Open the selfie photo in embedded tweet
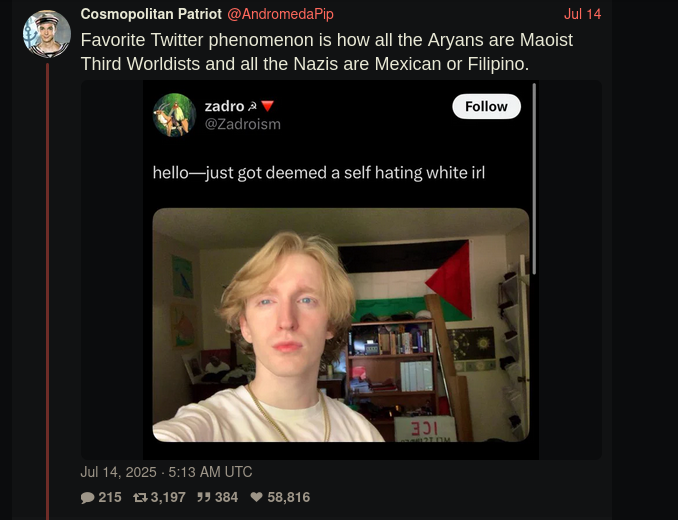The width and height of the screenshot is (678, 520). coord(341,325)
